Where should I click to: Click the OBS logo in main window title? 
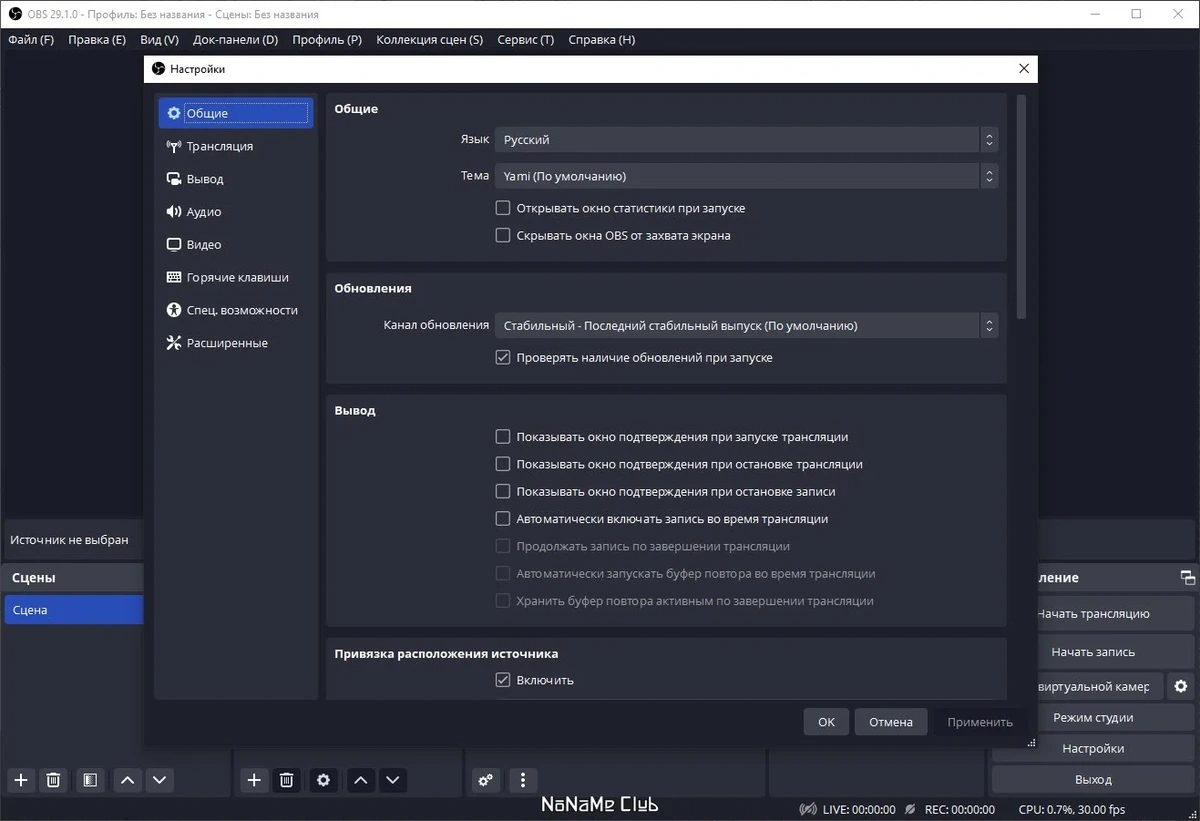pos(14,14)
